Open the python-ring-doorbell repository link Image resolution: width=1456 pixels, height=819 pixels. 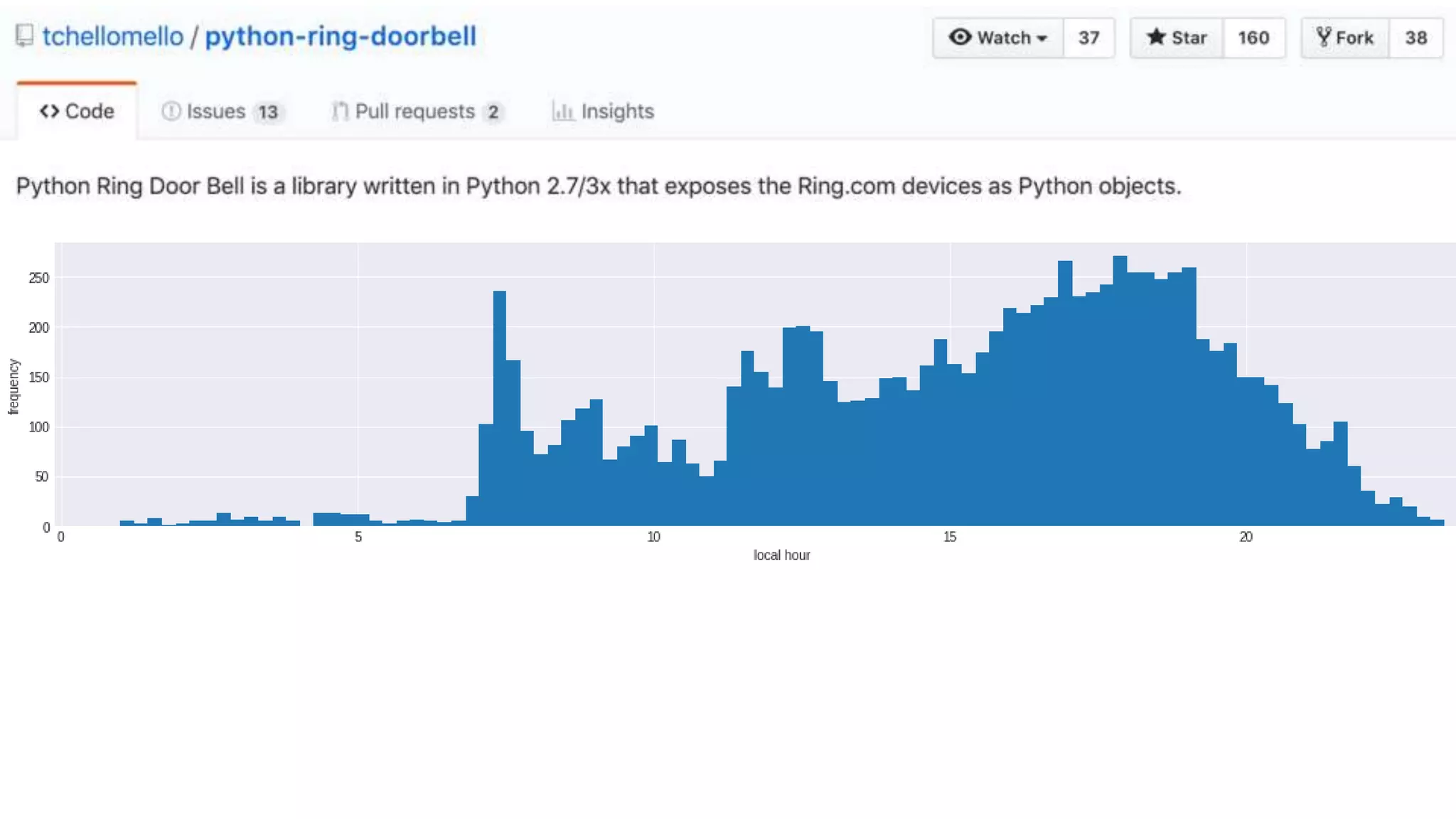pos(341,36)
